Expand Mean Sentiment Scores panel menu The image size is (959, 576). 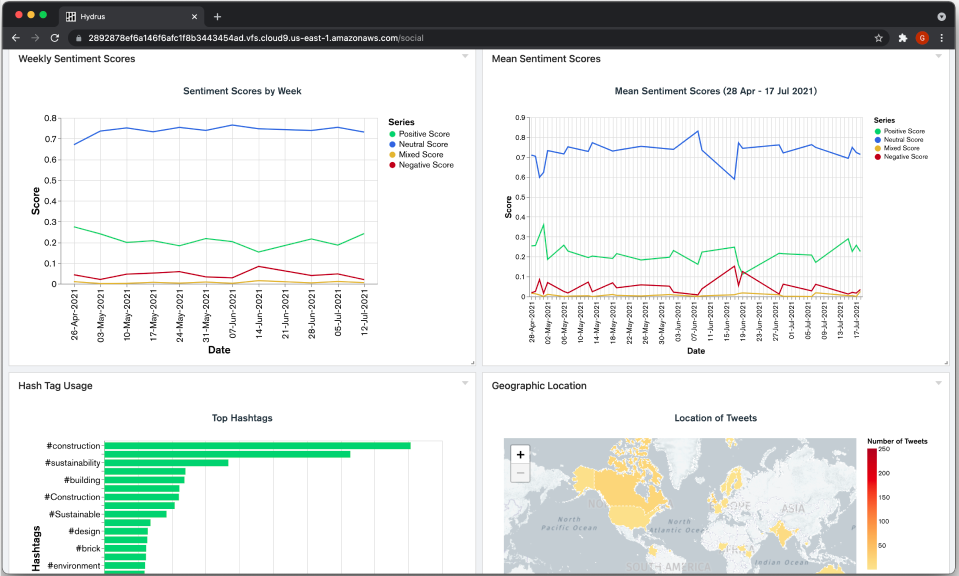[939, 56]
